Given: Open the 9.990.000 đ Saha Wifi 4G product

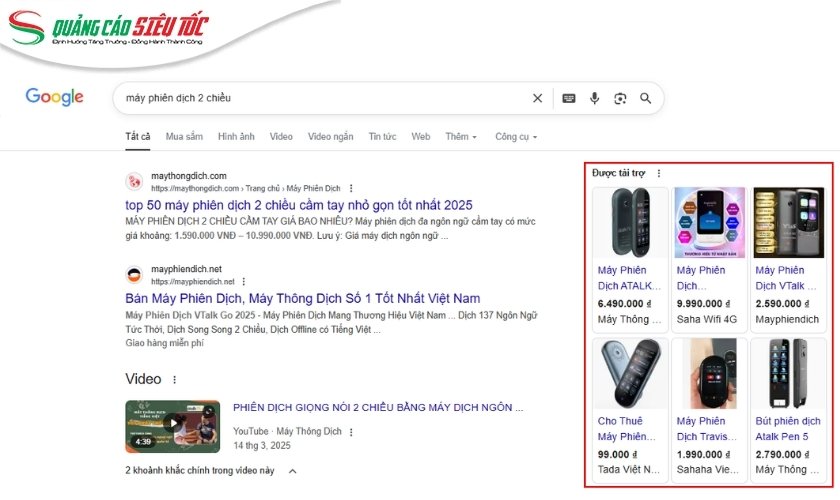Looking at the screenshot, I should [709, 260].
